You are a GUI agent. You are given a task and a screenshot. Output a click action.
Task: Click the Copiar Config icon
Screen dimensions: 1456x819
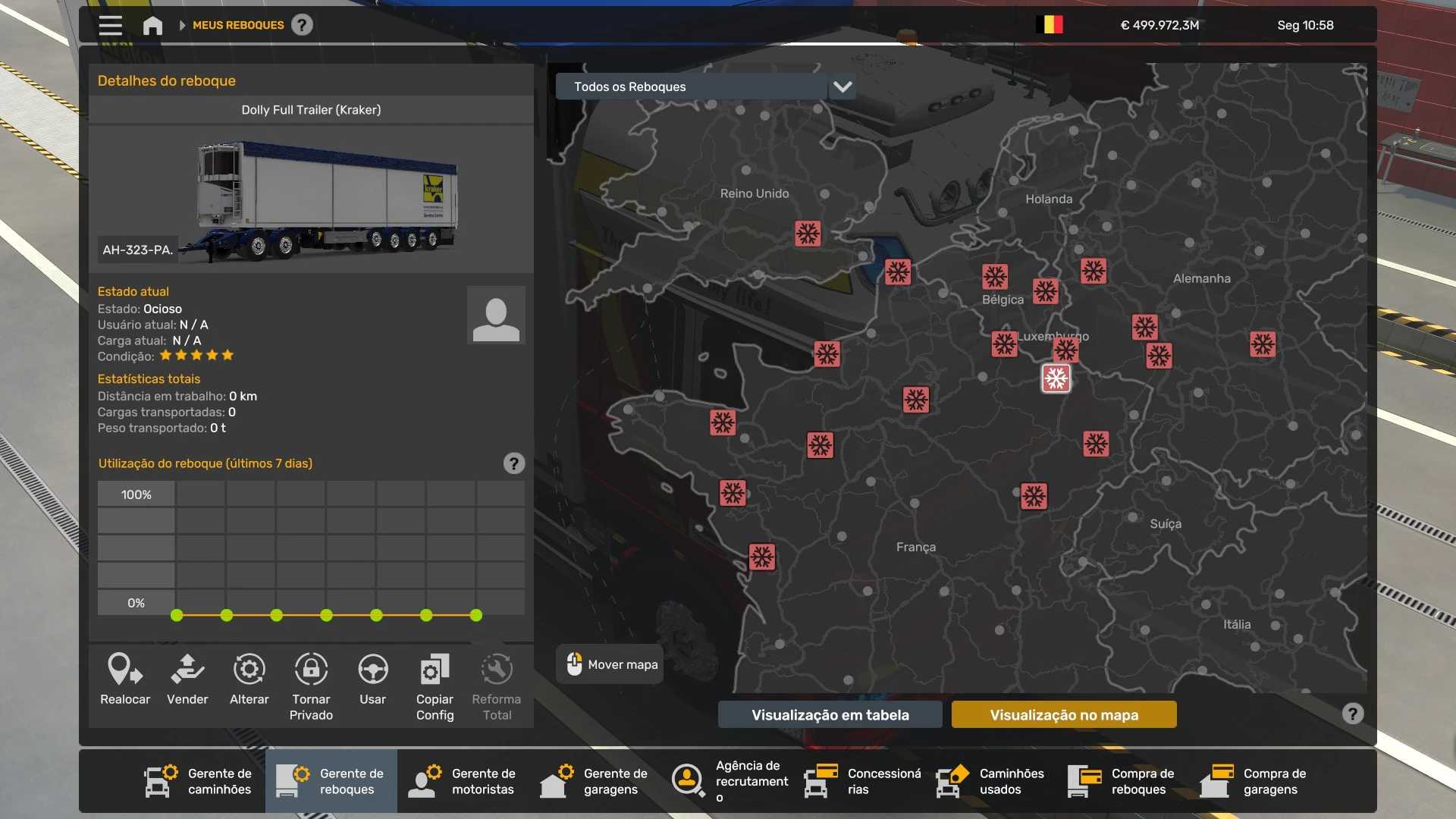(x=435, y=670)
